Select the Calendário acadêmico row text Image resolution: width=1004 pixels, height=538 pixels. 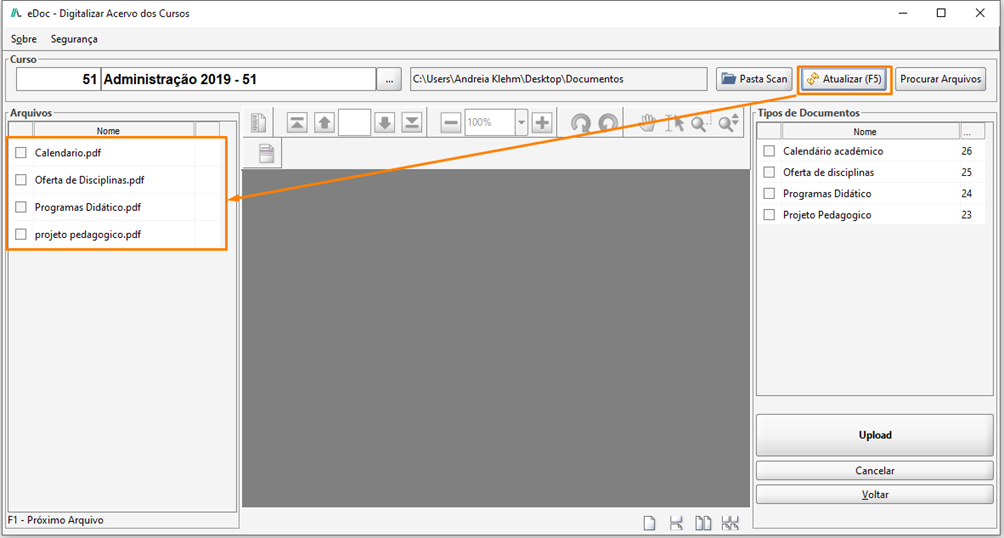coord(833,151)
